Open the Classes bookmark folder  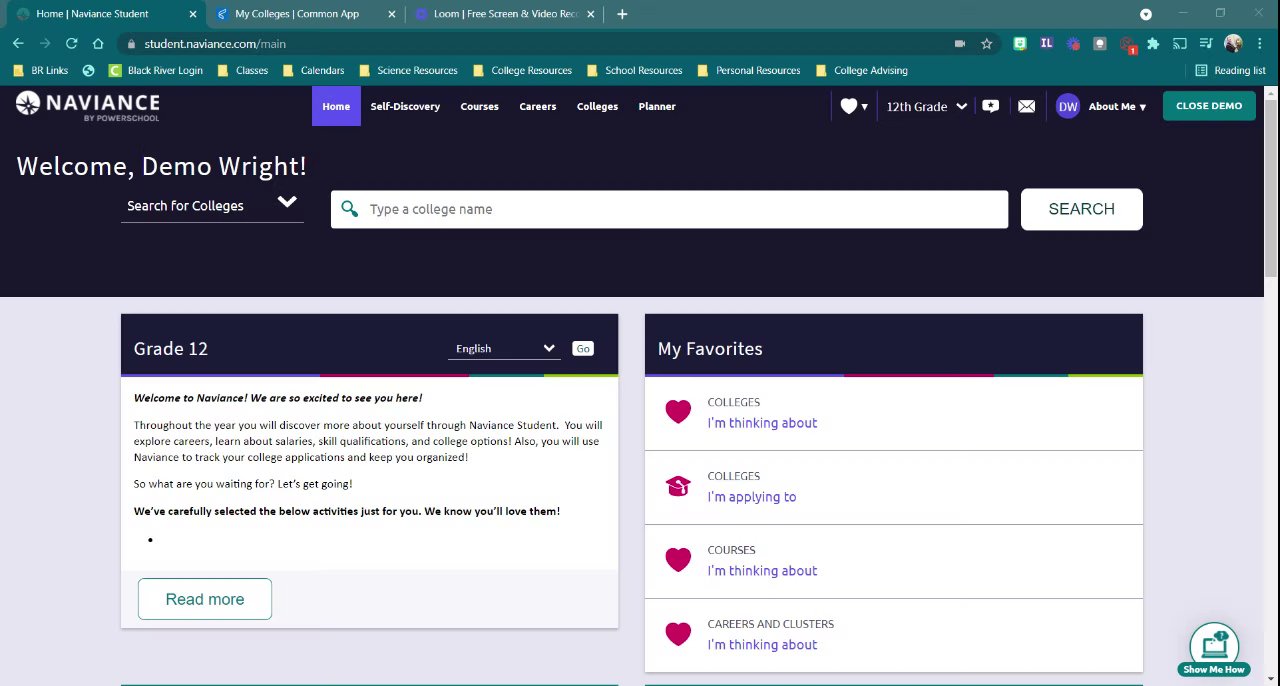click(x=243, y=70)
